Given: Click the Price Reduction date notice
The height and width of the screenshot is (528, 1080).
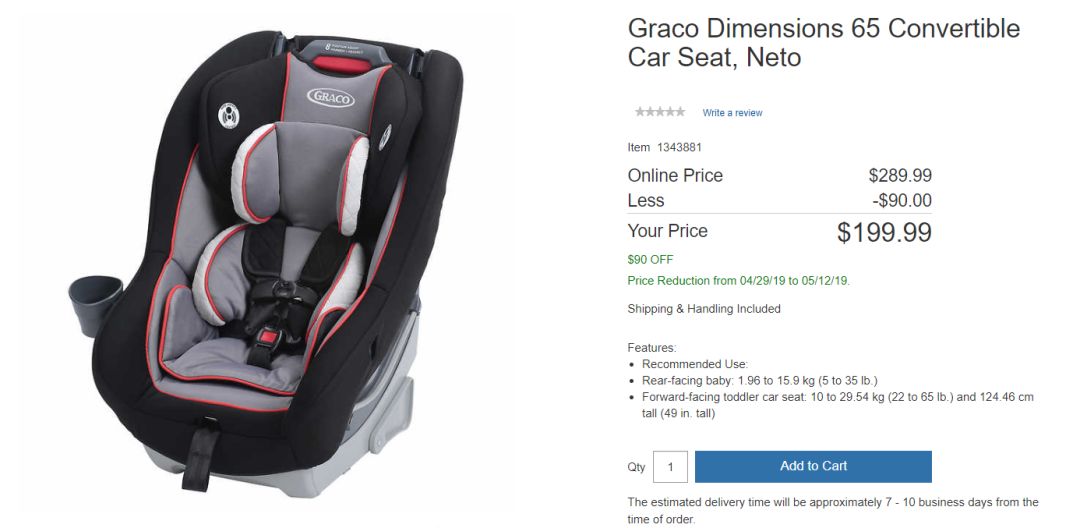Looking at the screenshot, I should [x=738, y=281].
